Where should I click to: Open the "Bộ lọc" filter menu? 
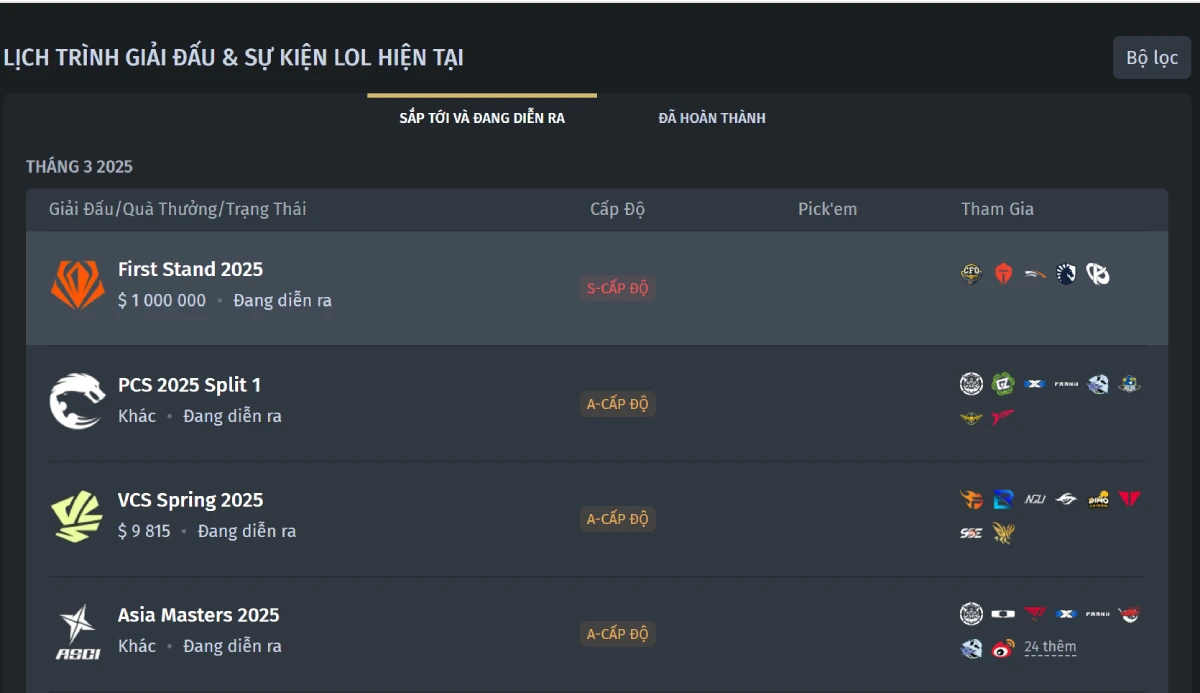pos(1152,58)
